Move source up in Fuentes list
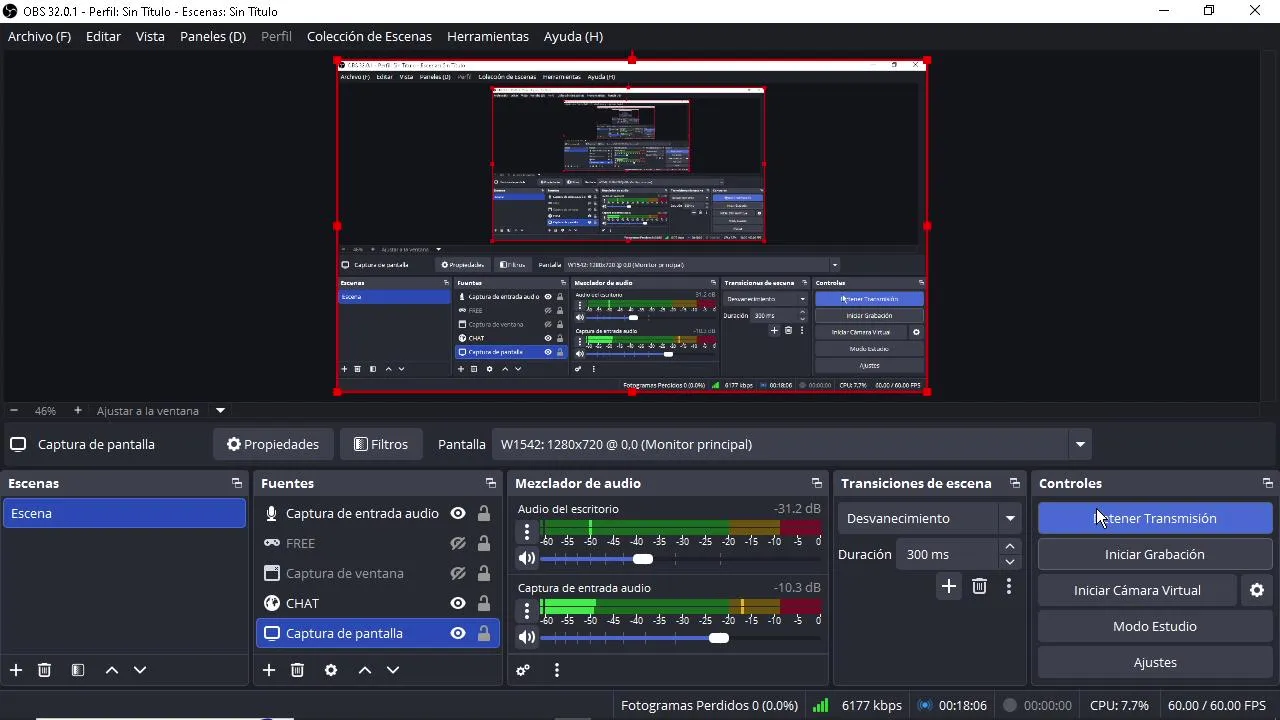 pos(365,670)
